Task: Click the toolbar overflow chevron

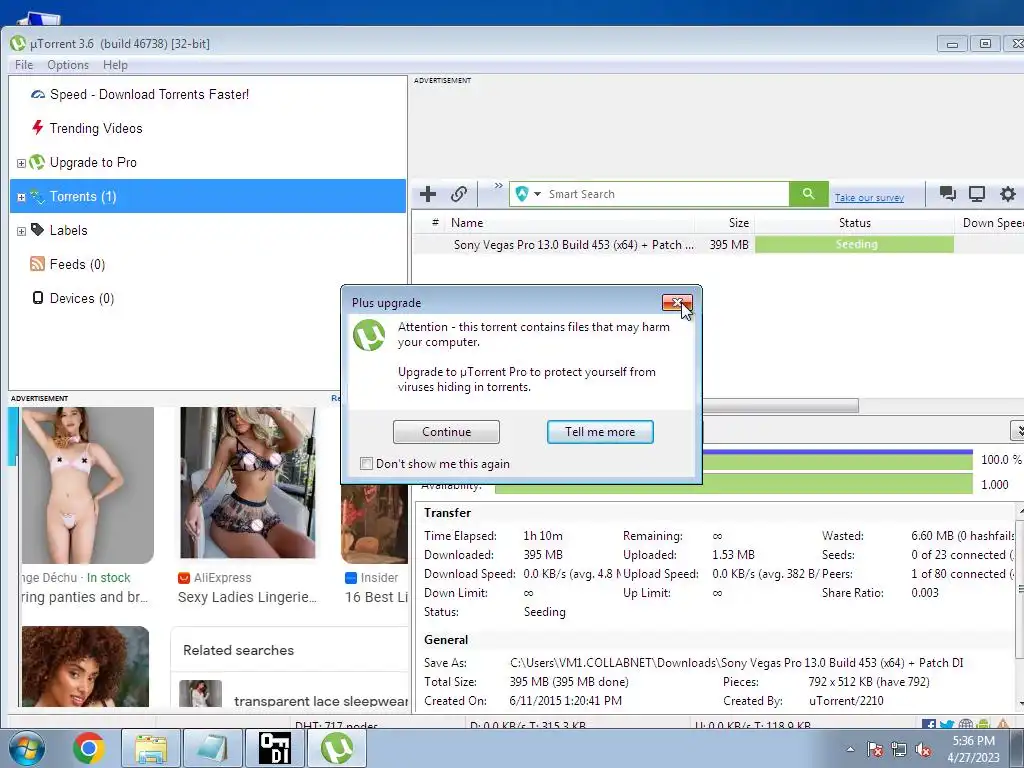Action: pos(498,186)
